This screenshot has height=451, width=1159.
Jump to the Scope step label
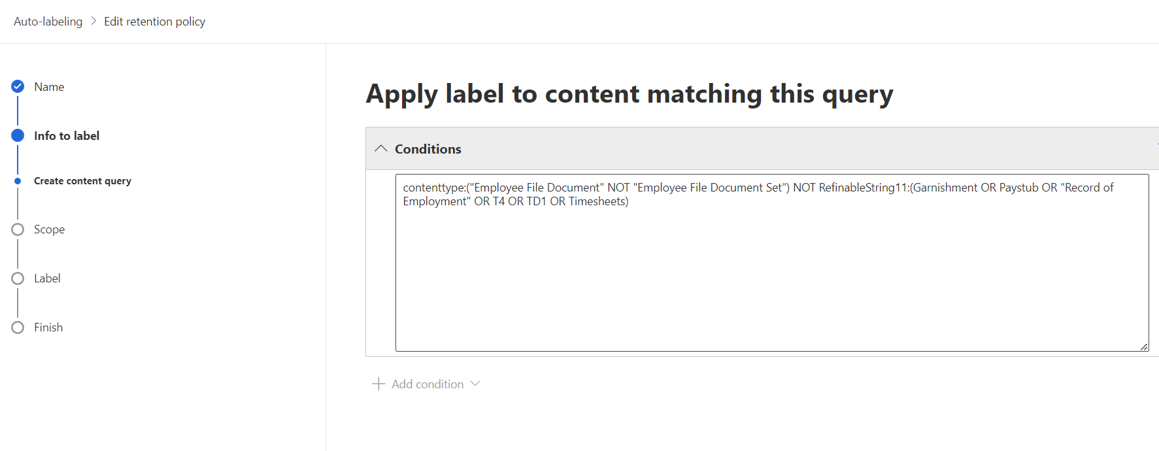(x=50, y=229)
